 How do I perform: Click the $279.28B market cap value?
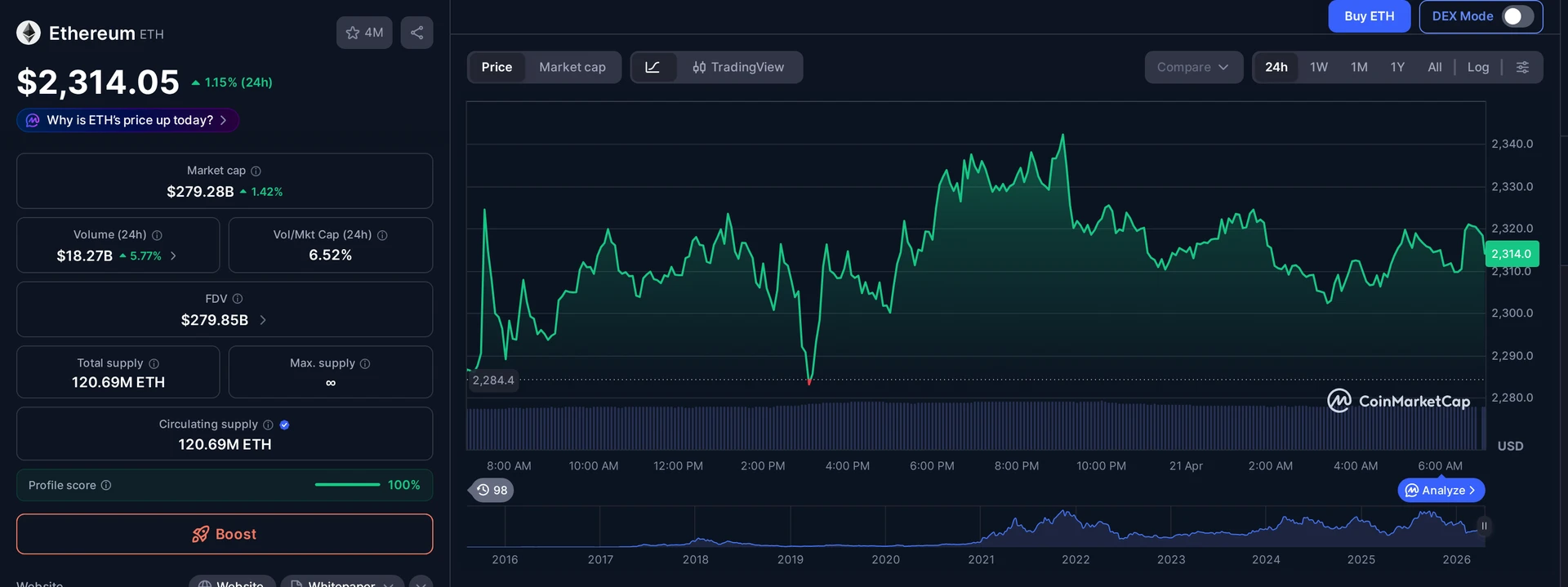200,192
